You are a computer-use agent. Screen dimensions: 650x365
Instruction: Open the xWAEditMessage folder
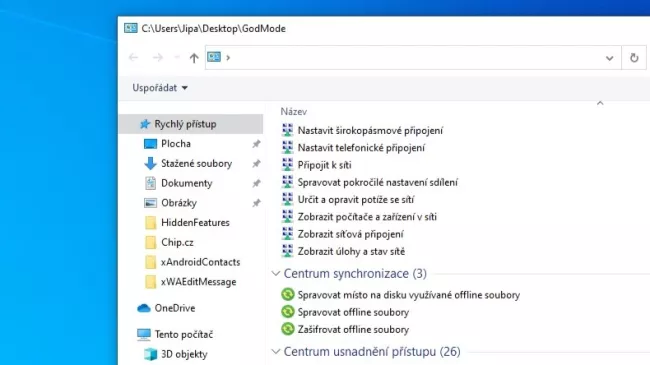point(199,282)
